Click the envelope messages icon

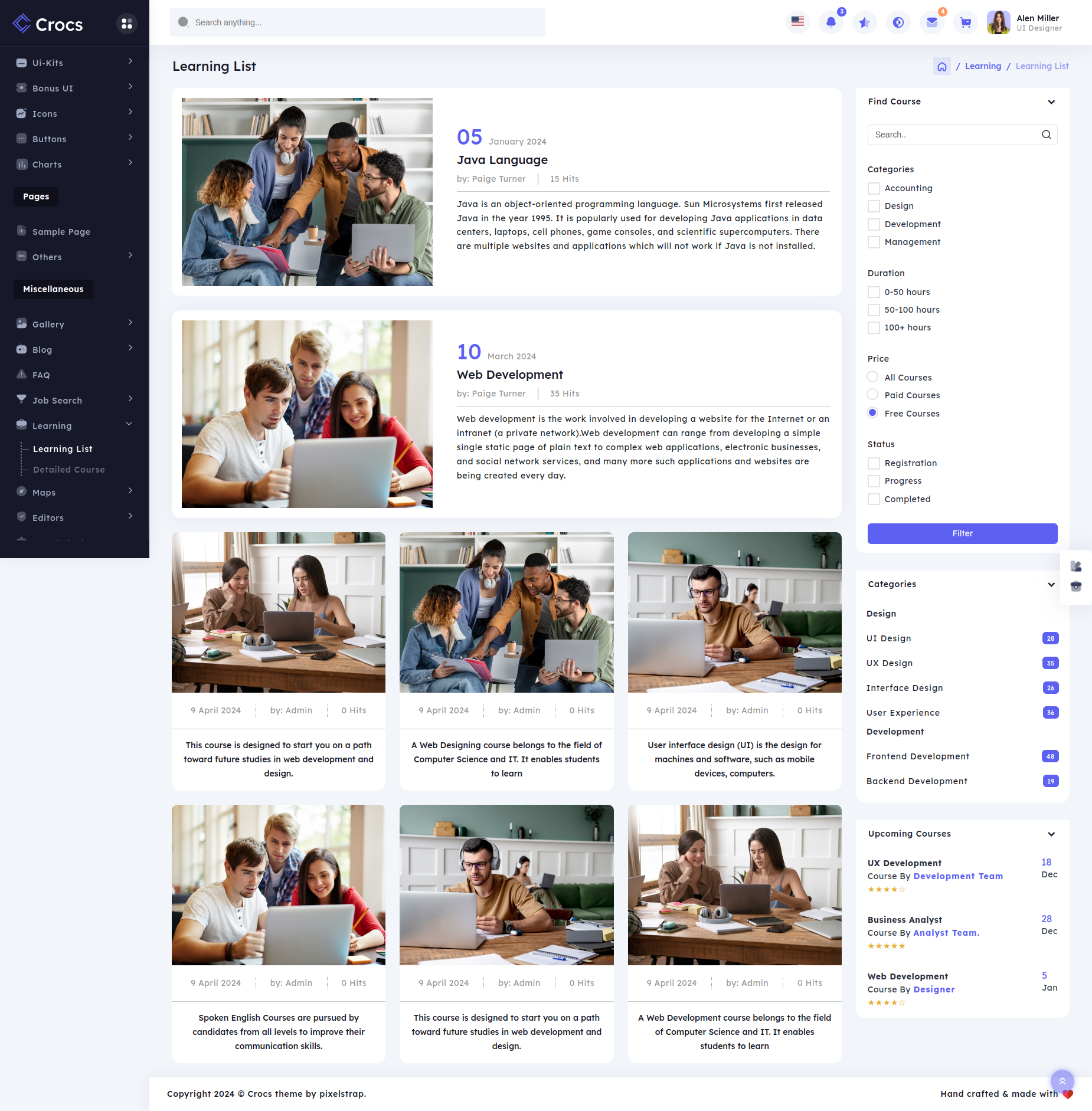tap(932, 22)
